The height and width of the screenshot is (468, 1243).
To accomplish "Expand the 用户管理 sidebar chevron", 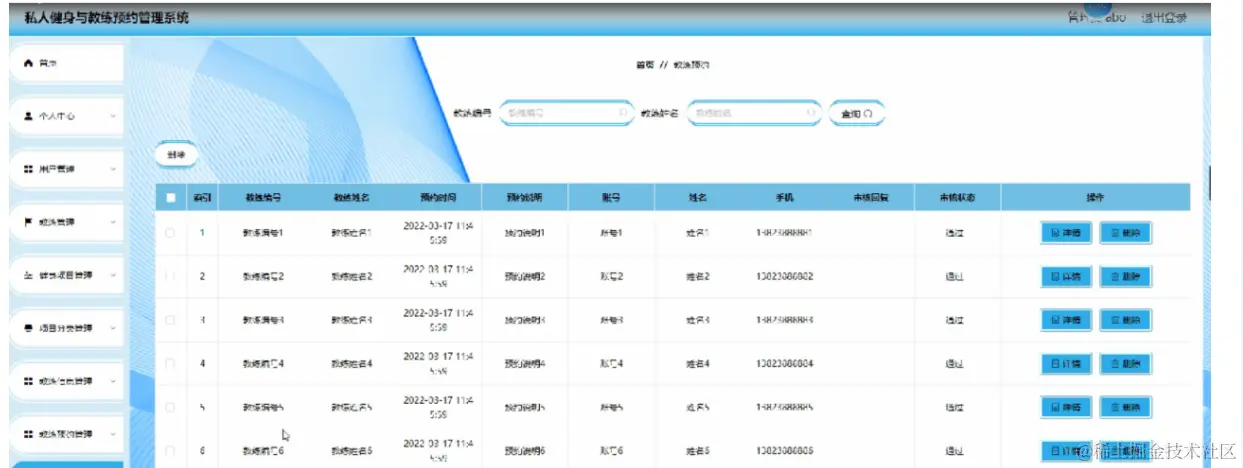I will (112, 169).
